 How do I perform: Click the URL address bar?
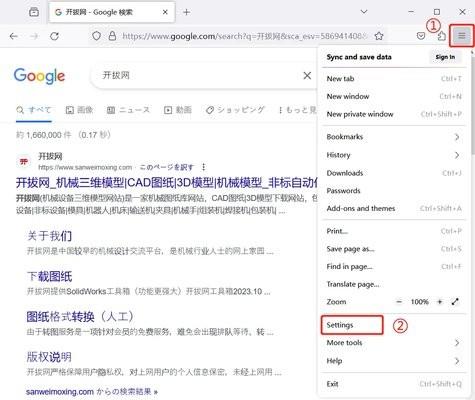click(245, 36)
